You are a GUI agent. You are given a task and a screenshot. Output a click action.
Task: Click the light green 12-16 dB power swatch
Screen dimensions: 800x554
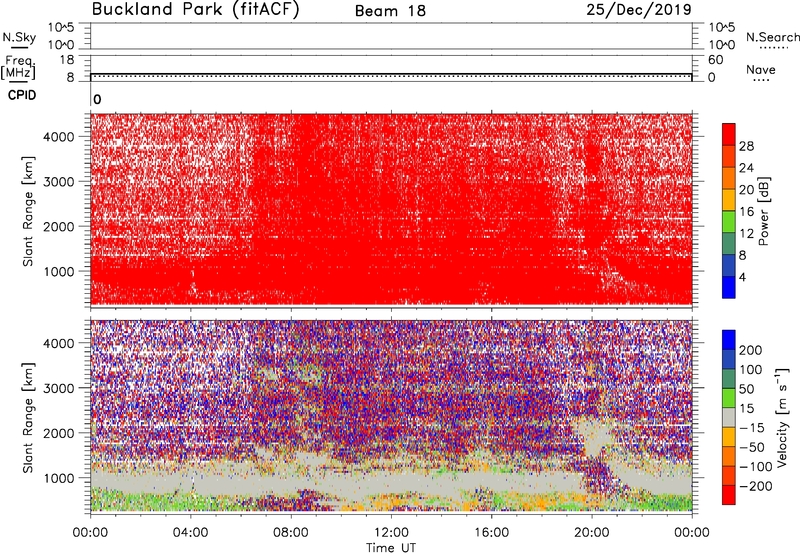coord(729,222)
